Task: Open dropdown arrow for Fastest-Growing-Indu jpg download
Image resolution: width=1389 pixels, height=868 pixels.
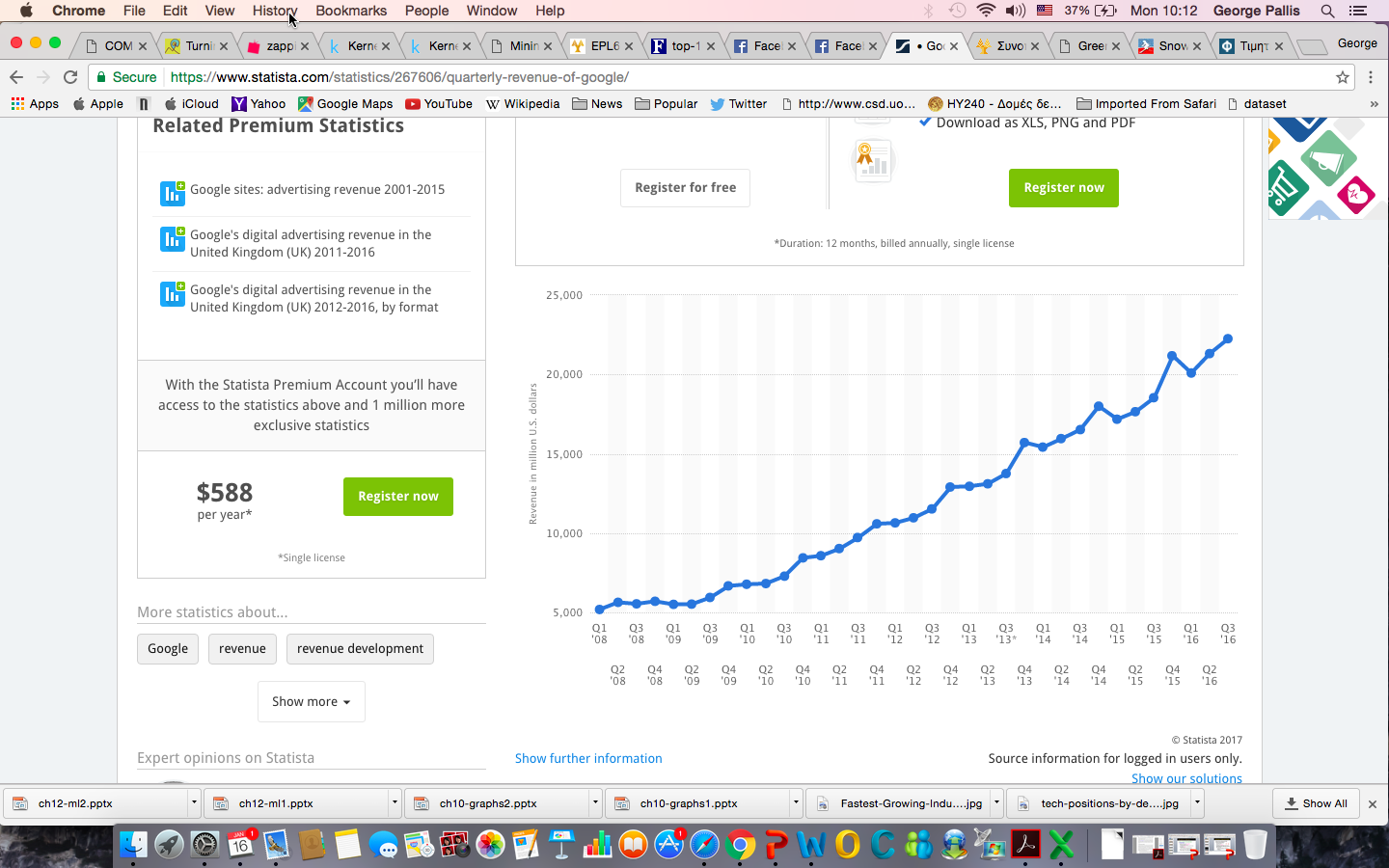Action: [996, 802]
